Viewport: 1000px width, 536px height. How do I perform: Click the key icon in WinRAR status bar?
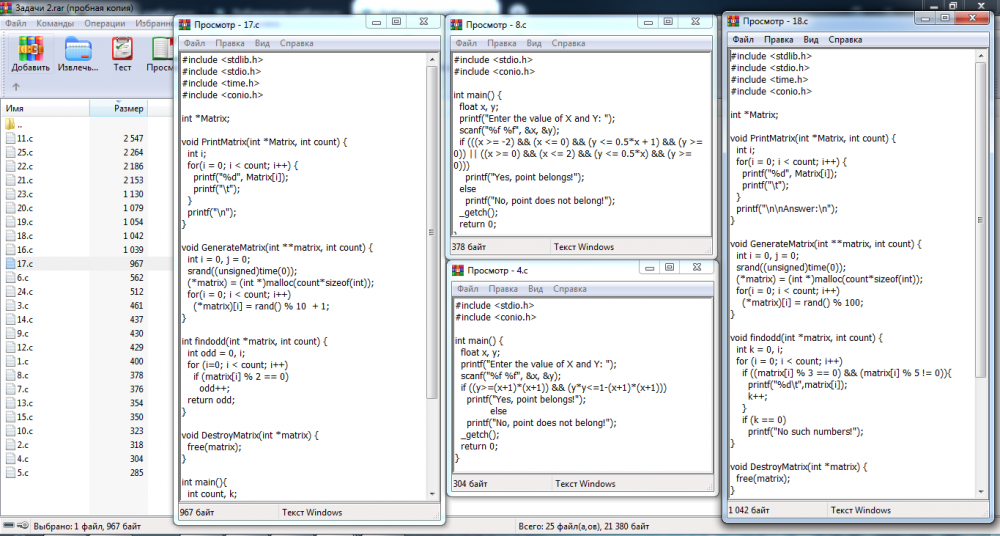[23, 526]
